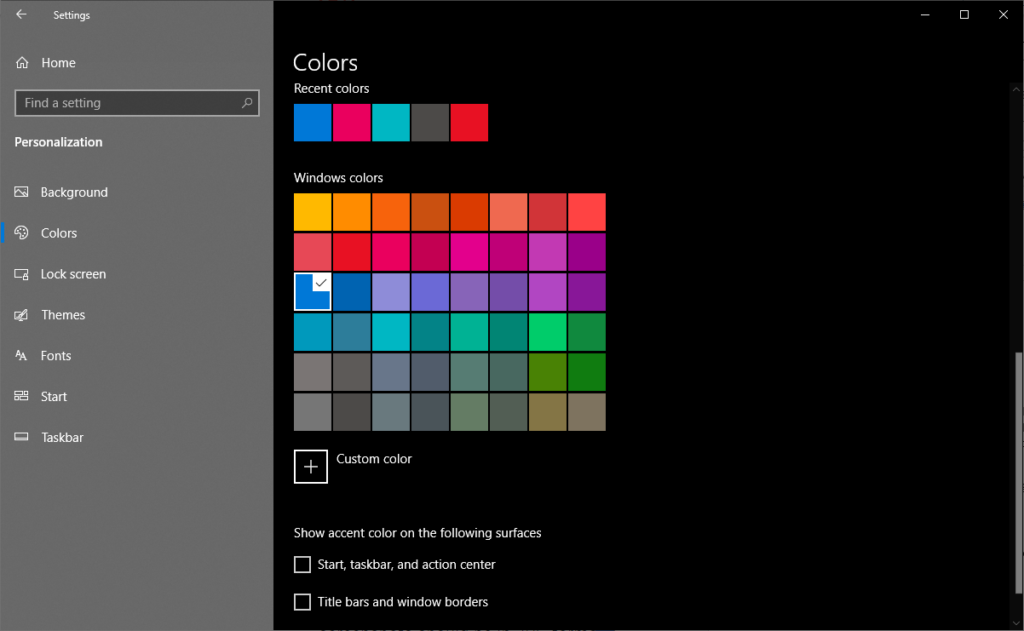Select lavender swatch in third row

point(391,291)
